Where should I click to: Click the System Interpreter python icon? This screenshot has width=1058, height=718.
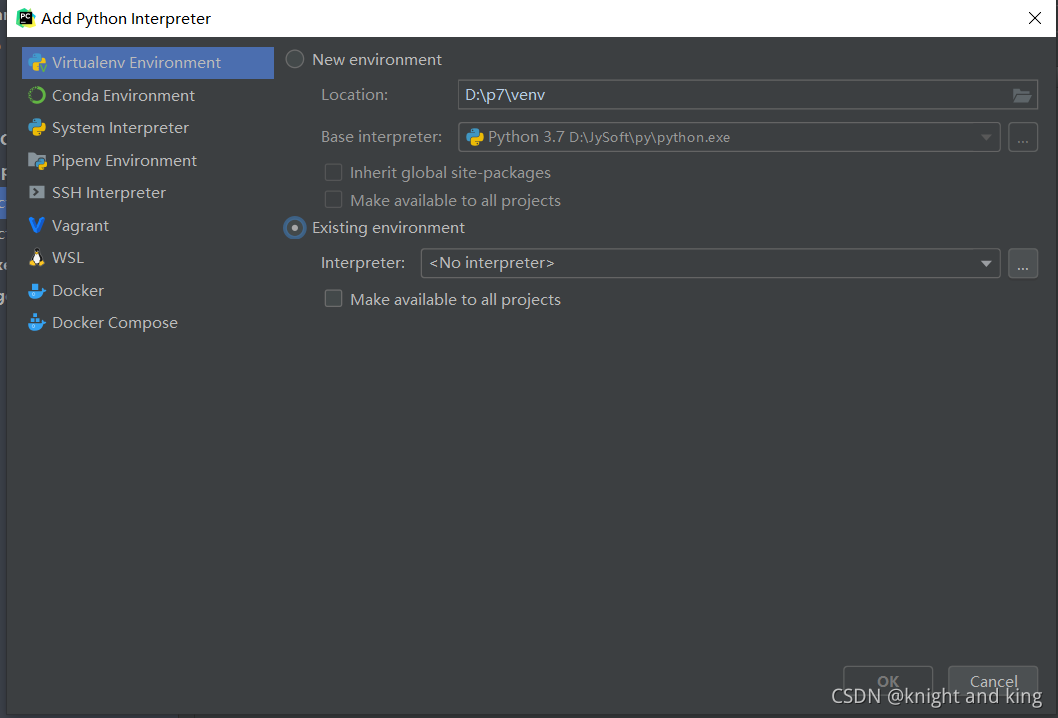coord(37,128)
